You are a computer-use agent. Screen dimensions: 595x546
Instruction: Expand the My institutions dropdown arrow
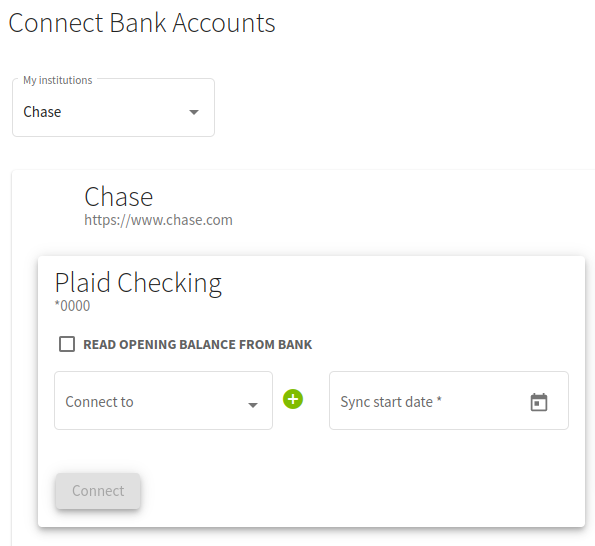click(194, 112)
